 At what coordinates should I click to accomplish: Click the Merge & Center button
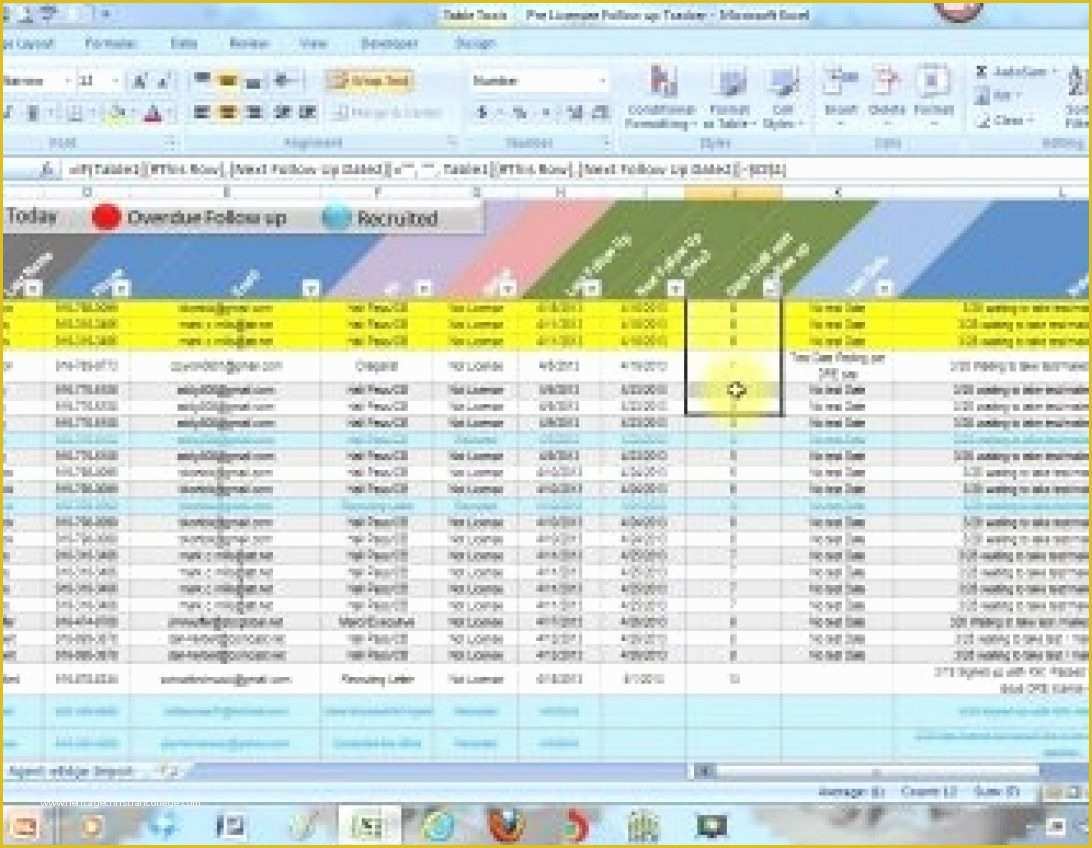pos(387,112)
